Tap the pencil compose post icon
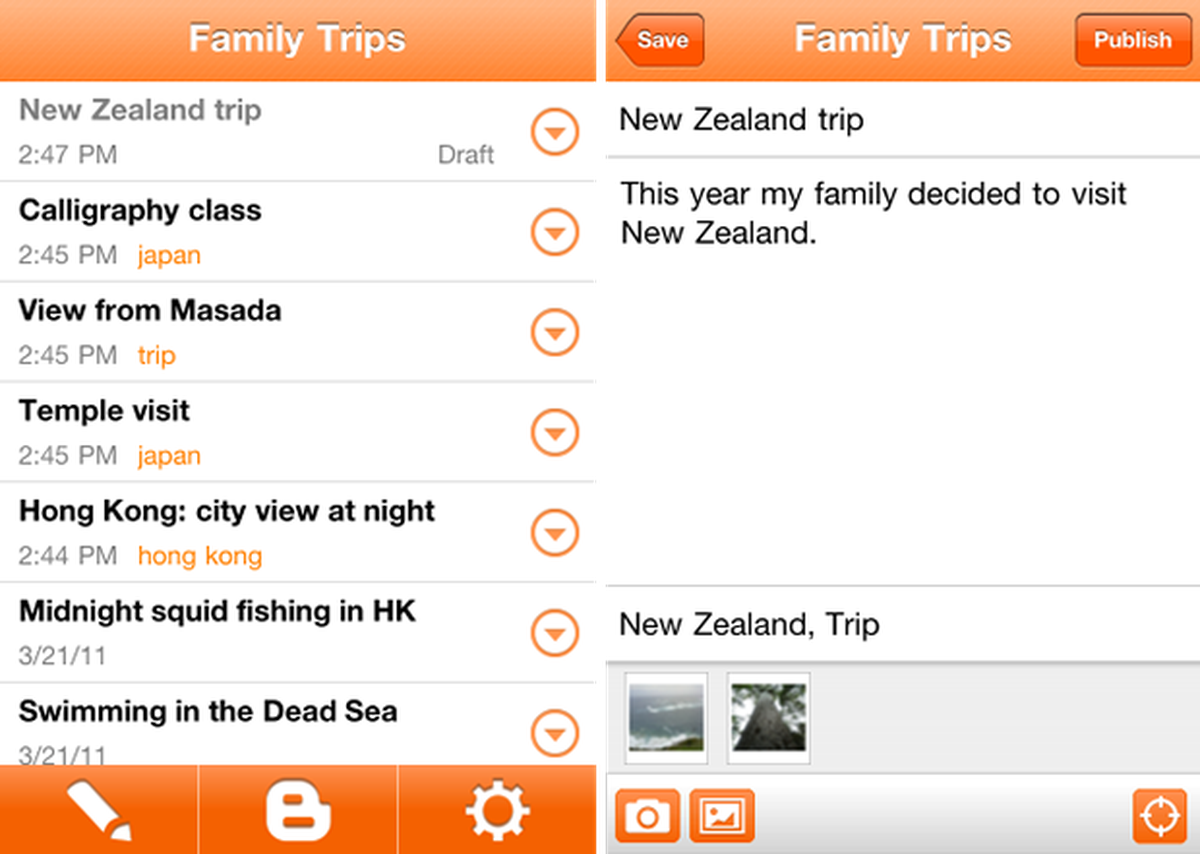The width and height of the screenshot is (1200, 854). [99, 810]
